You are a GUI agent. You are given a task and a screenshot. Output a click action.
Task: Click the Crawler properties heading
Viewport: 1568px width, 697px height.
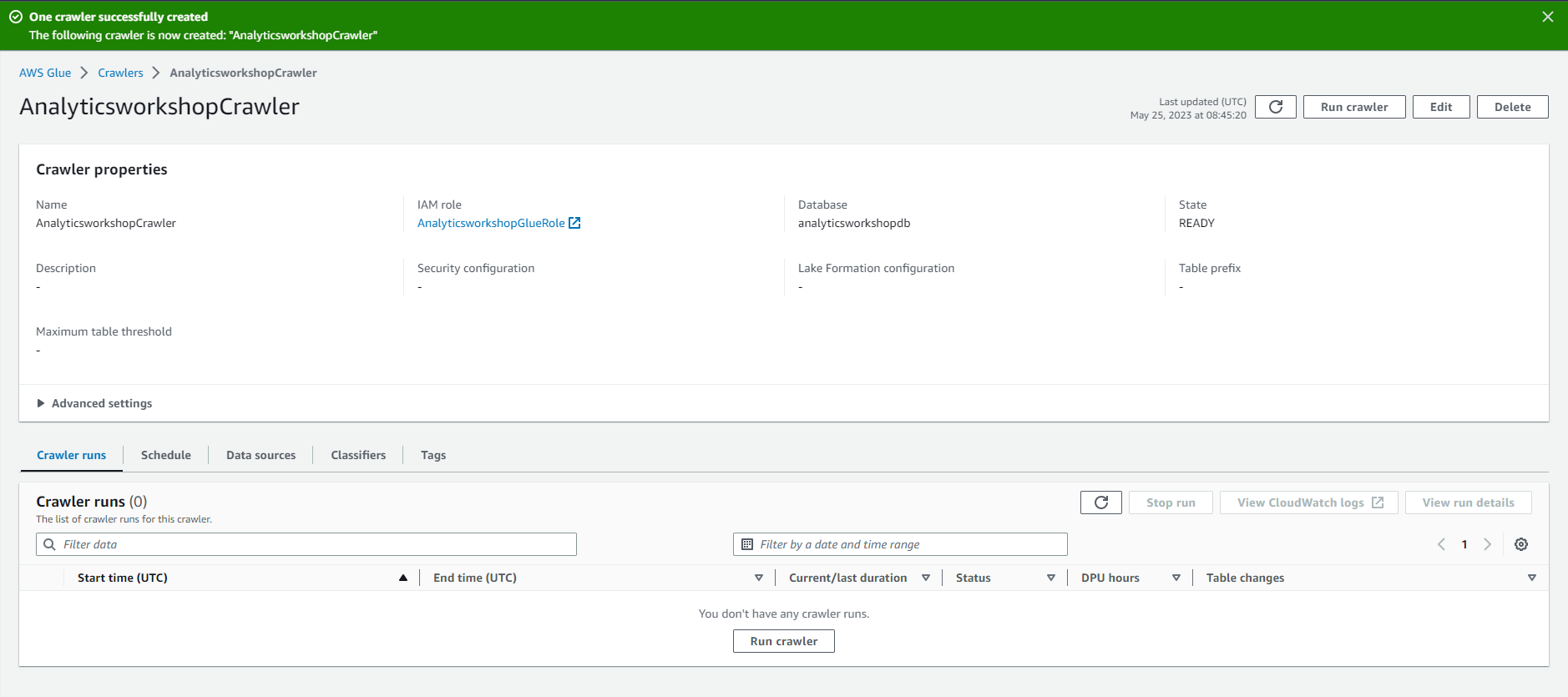pos(102,169)
